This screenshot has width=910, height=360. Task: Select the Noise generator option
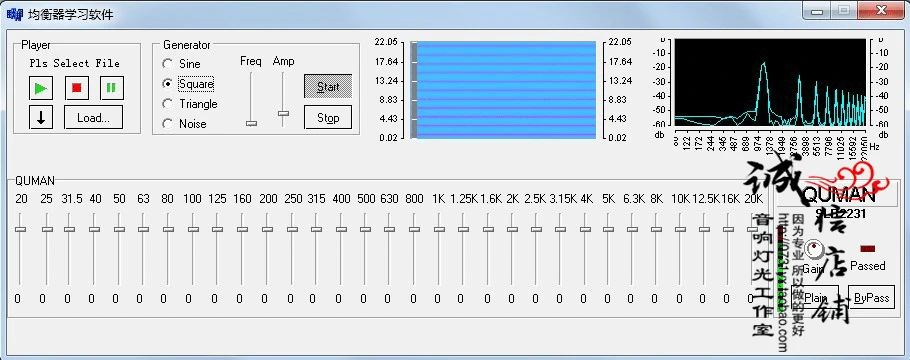click(x=185, y=124)
